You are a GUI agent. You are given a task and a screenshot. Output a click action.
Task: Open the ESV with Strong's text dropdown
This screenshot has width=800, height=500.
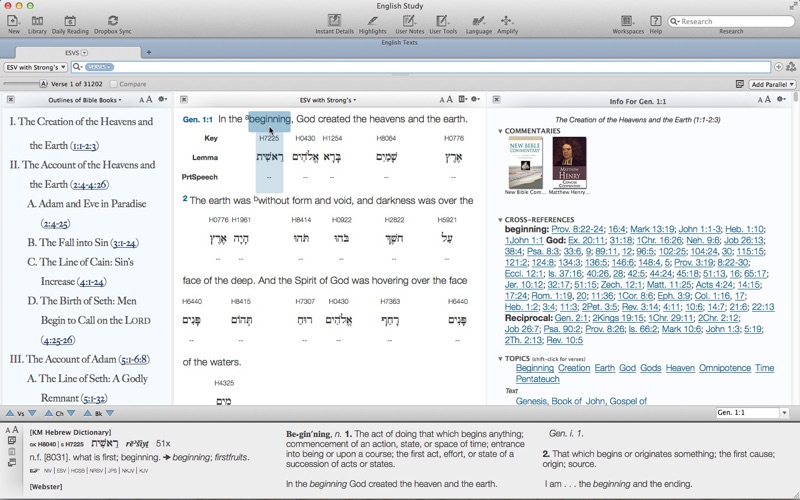(36, 67)
